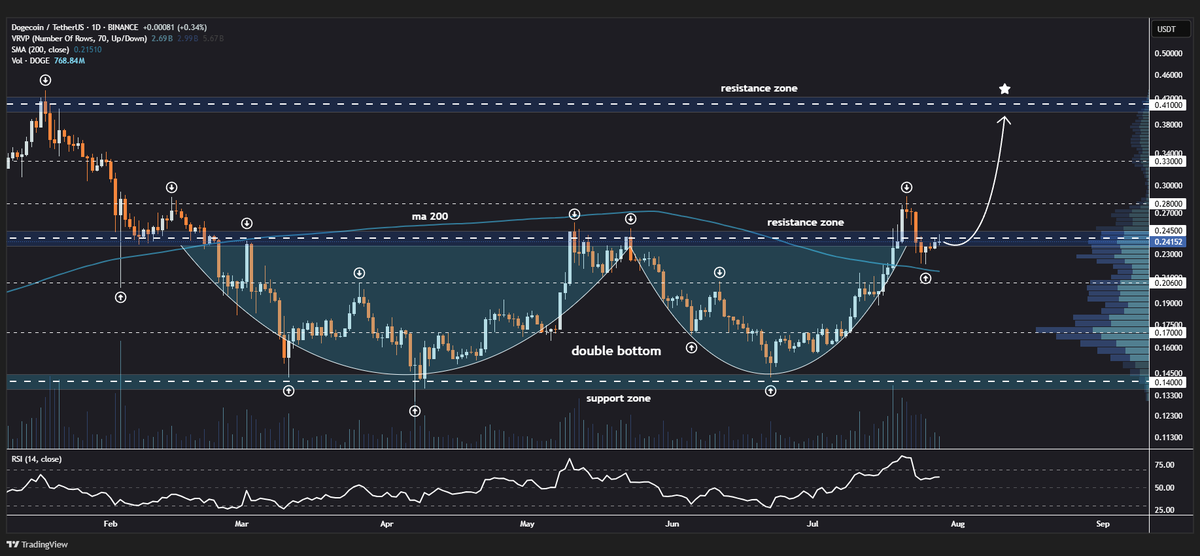The image size is (1200, 556).
Task: Click the 0.17000 price line label
Action: [1168, 333]
